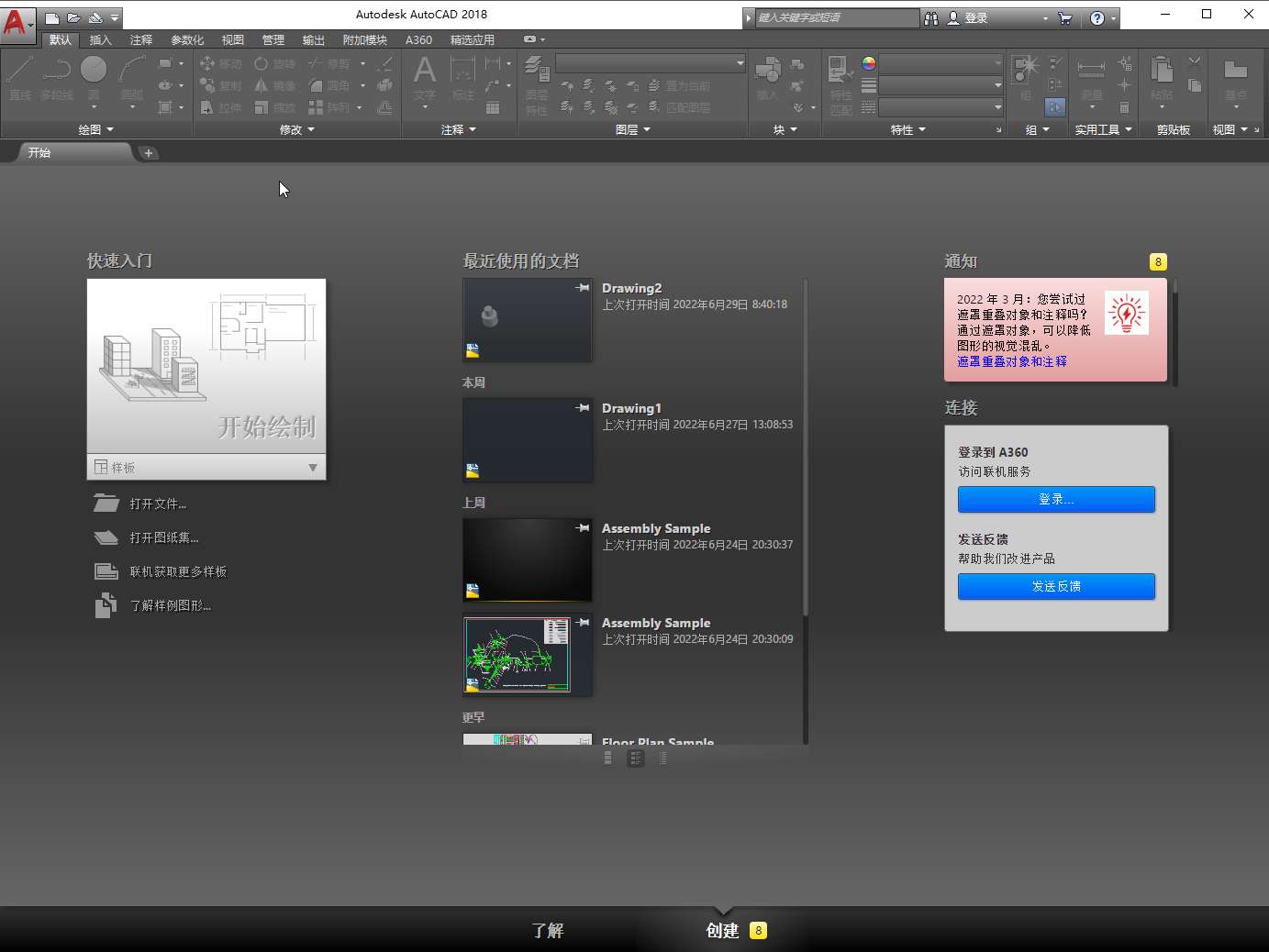The height and width of the screenshot is (952, 1269).
Task: Click the color wheel in properties panel
Action: pyautogui.click(x=868, y=63)
